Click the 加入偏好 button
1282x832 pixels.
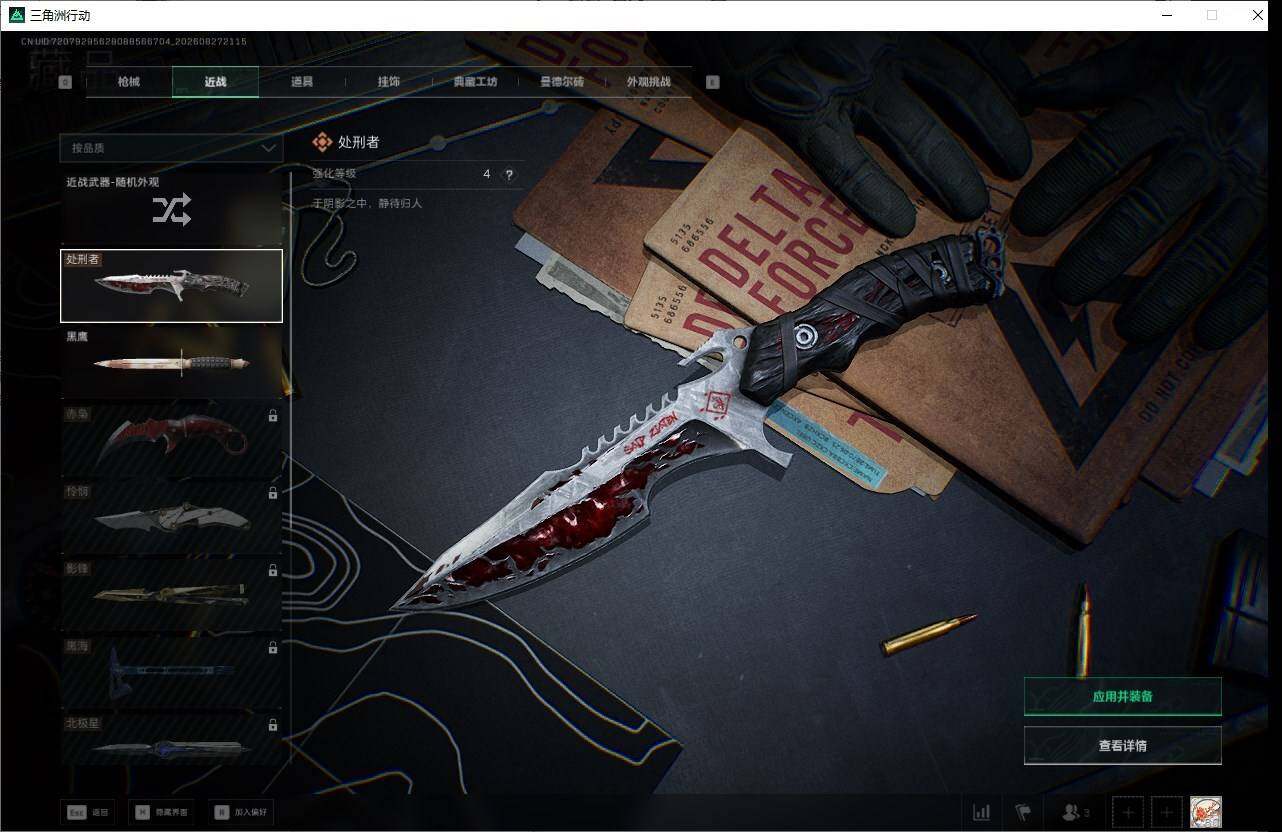tap(241, 813)
